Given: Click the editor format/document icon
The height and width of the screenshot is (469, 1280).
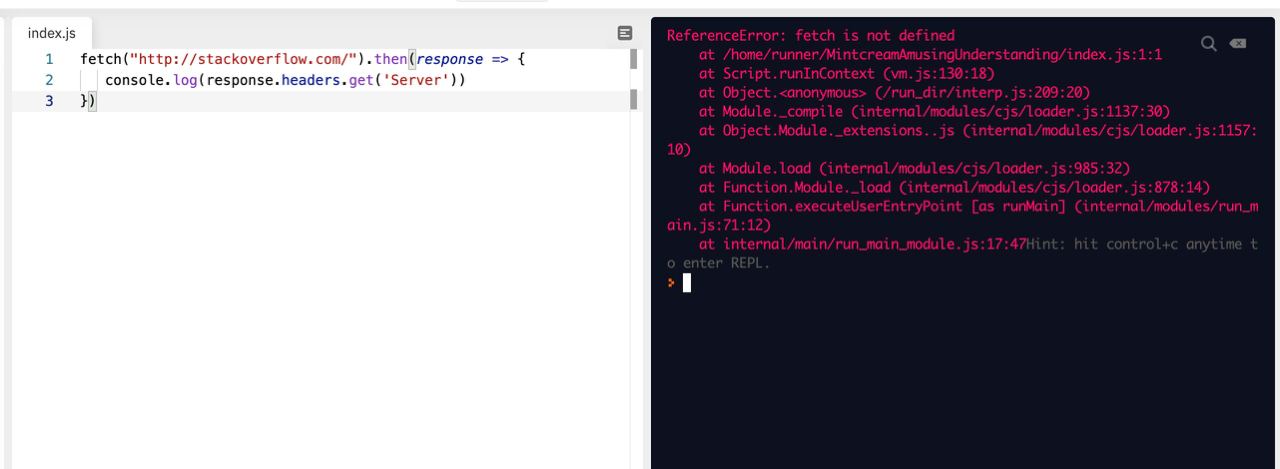Looking at the screenshot, I should pyautogui.click(x=625, y=33).
